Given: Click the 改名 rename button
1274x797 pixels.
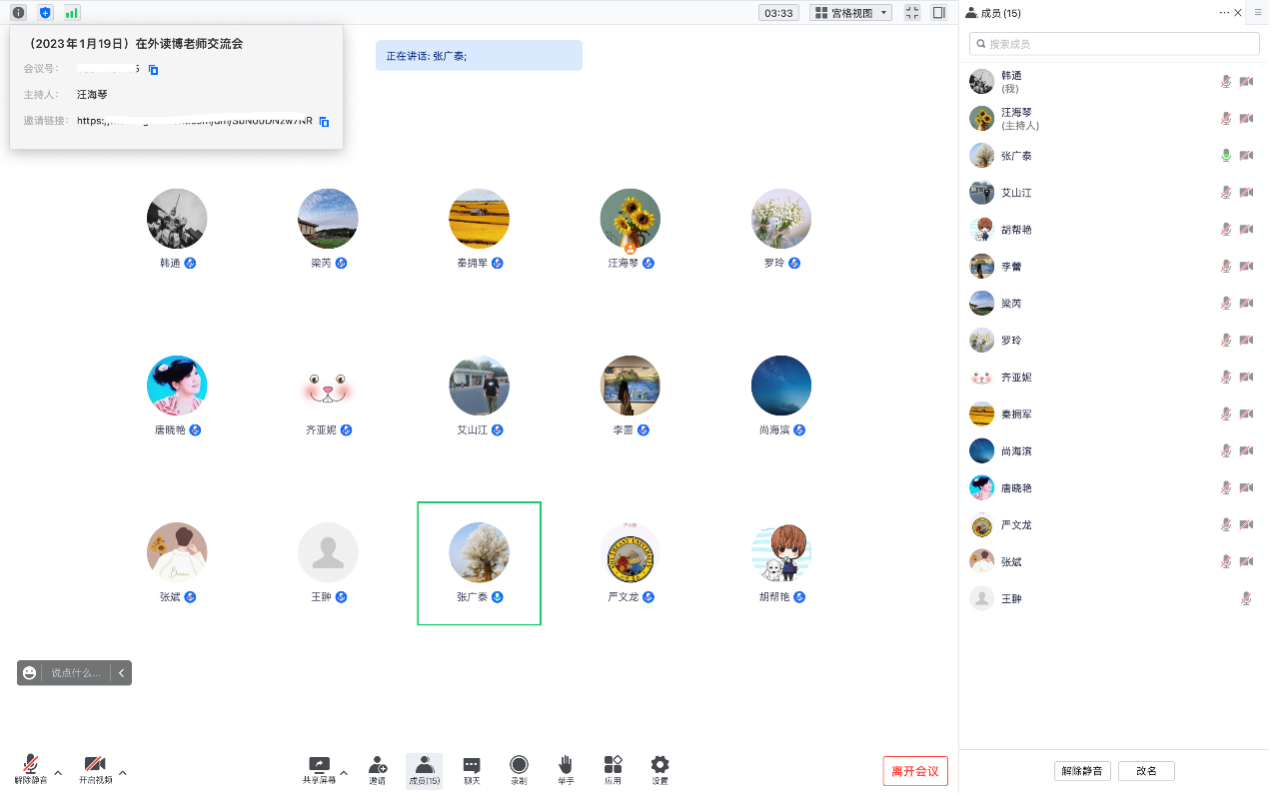Looking at the screenshot, I should point(1146,771).
